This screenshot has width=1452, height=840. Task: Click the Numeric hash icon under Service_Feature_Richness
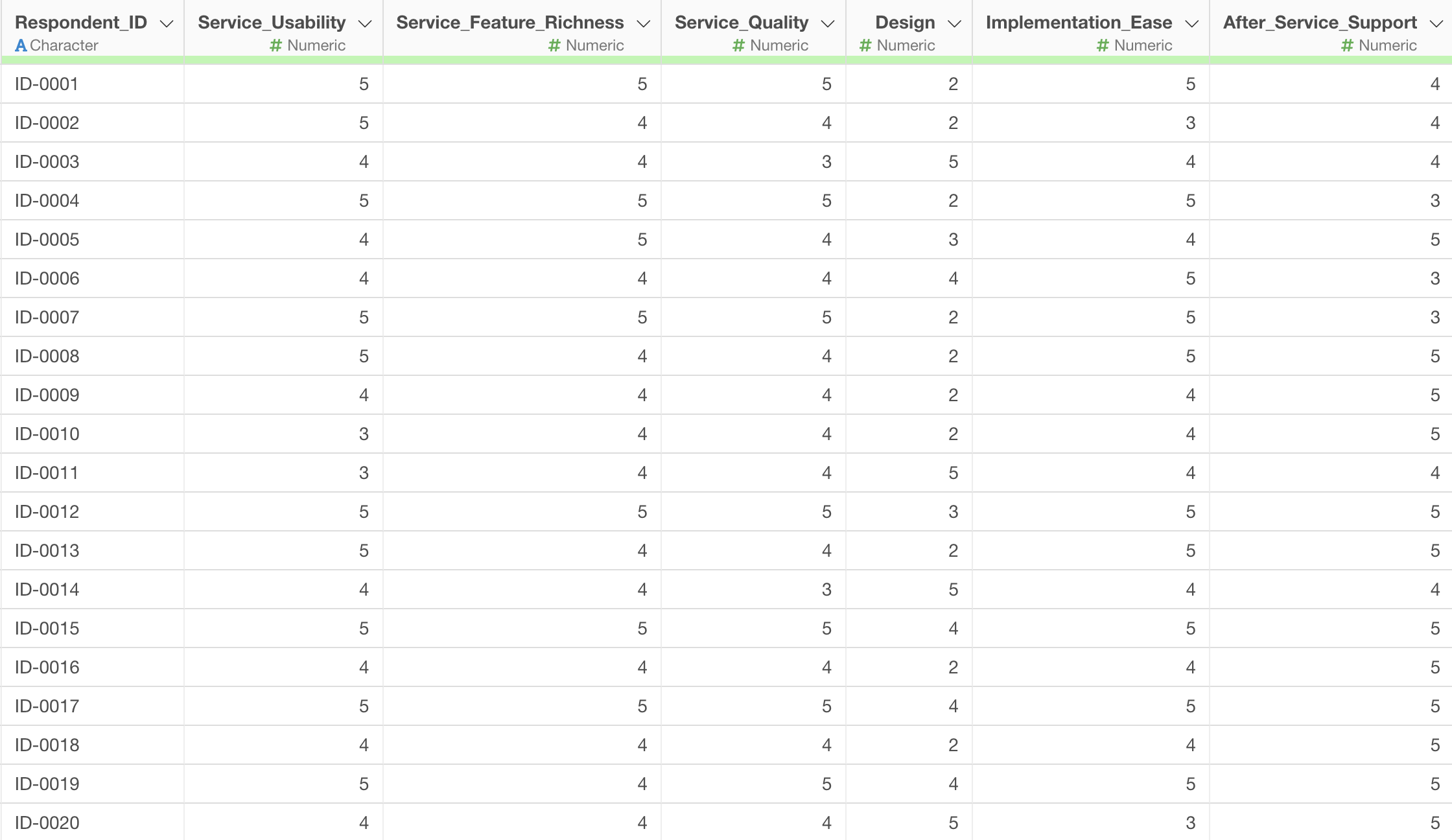[x=554, y=45]
